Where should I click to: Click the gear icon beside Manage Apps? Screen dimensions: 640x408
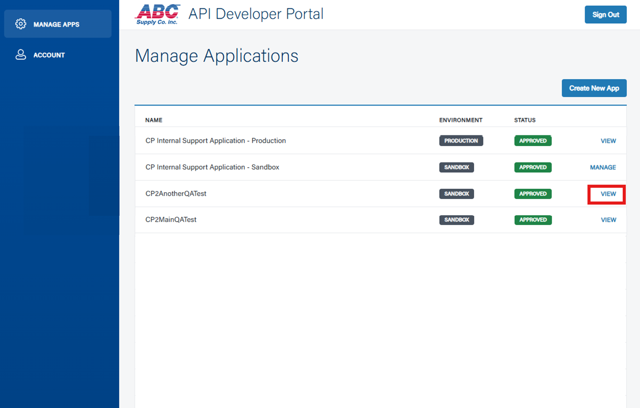(20, 24)
